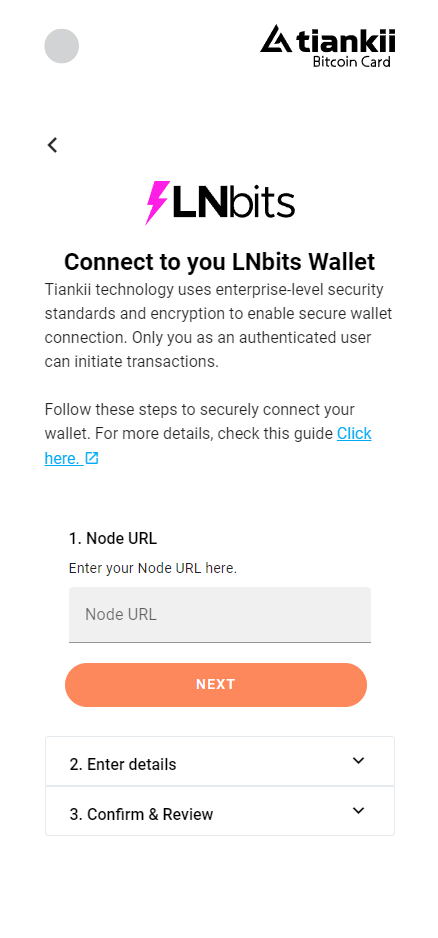Viewport: 438px width, 938px height.
Task: Click the tiankii wordmark text in header
Action: click(x=345, y=41)
